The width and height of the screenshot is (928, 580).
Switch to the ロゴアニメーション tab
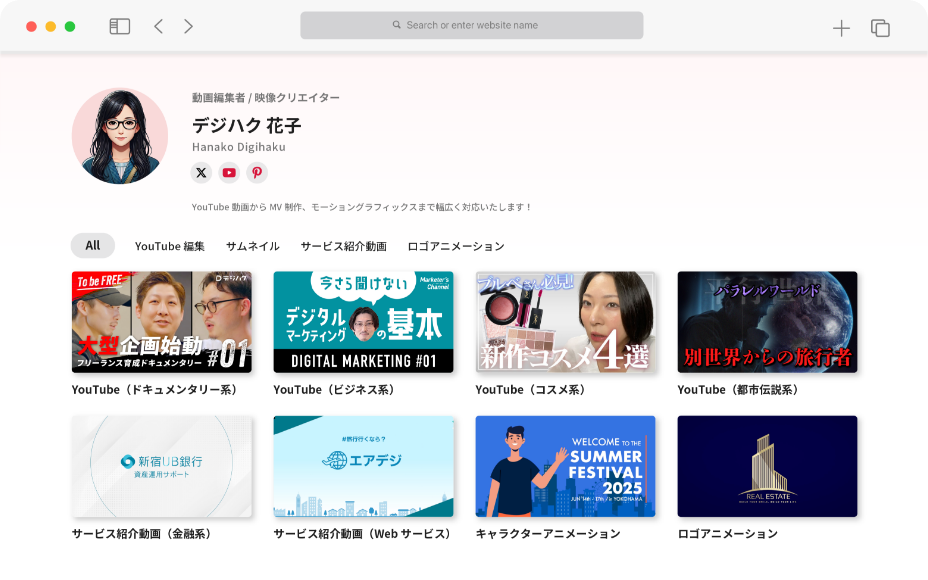(x=456, y=246)
